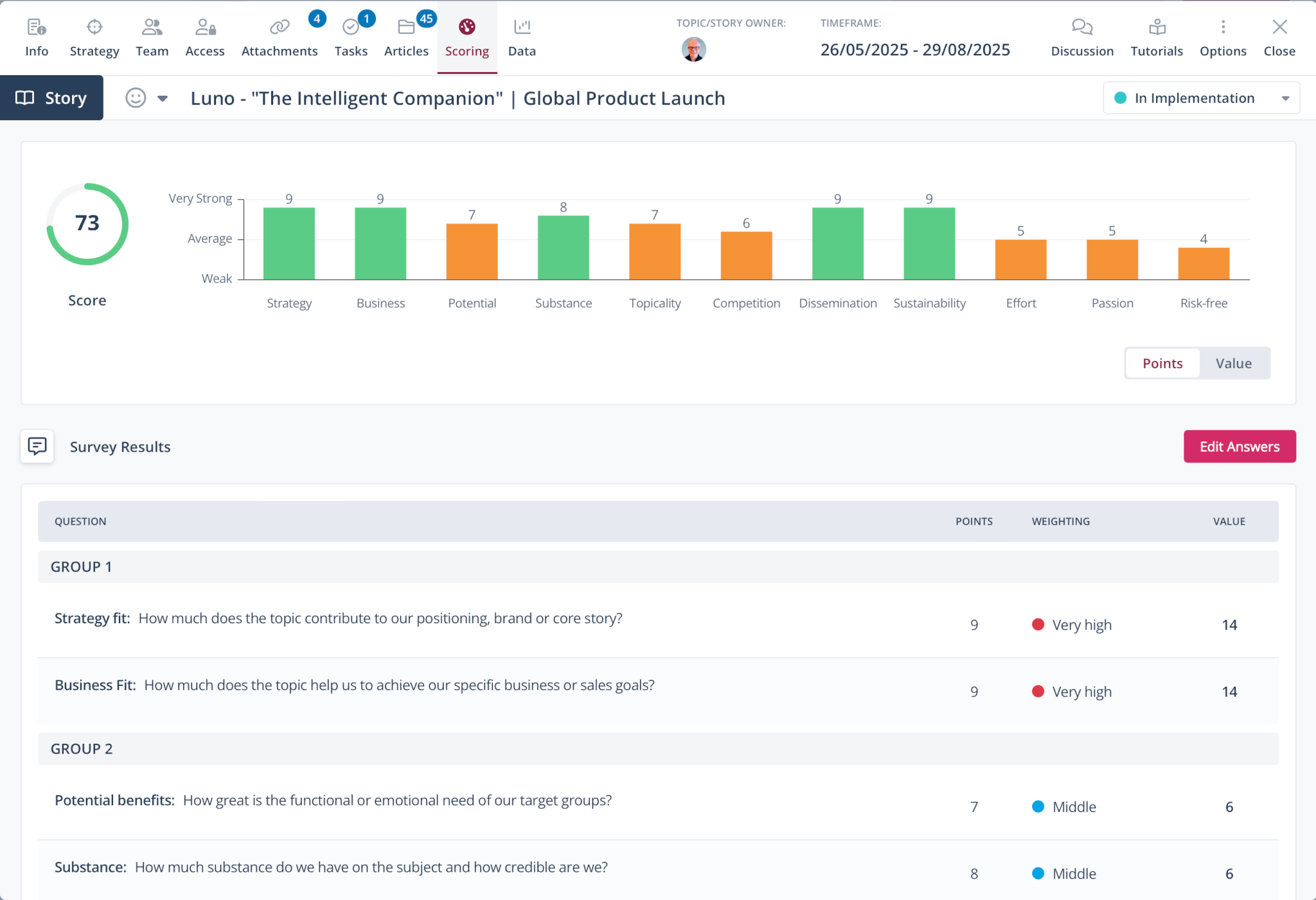Click the Edit Answers button
Viewport: 1316px width, 900px height.
(1240, 446)
